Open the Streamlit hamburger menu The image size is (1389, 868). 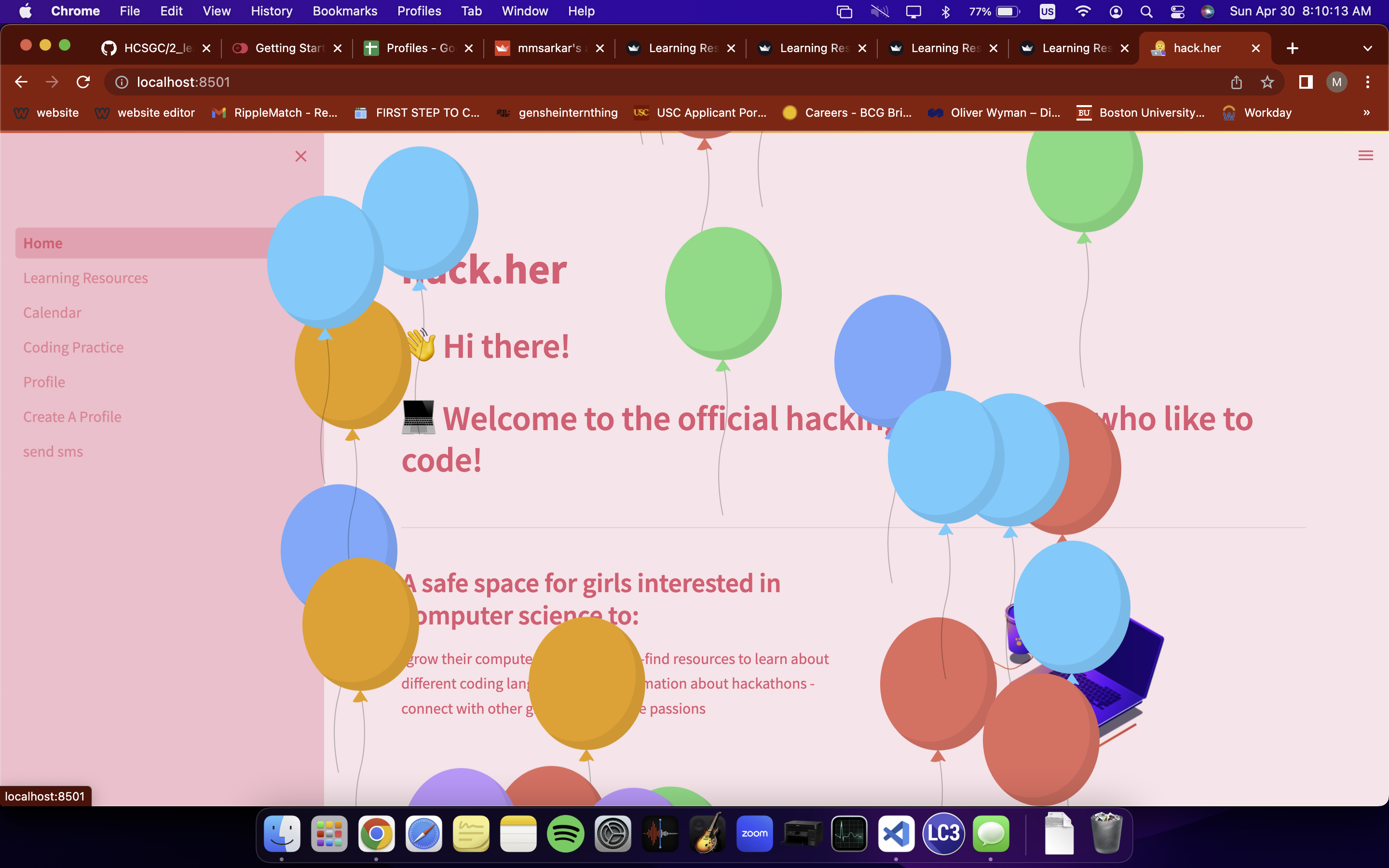pos(1365,156)
